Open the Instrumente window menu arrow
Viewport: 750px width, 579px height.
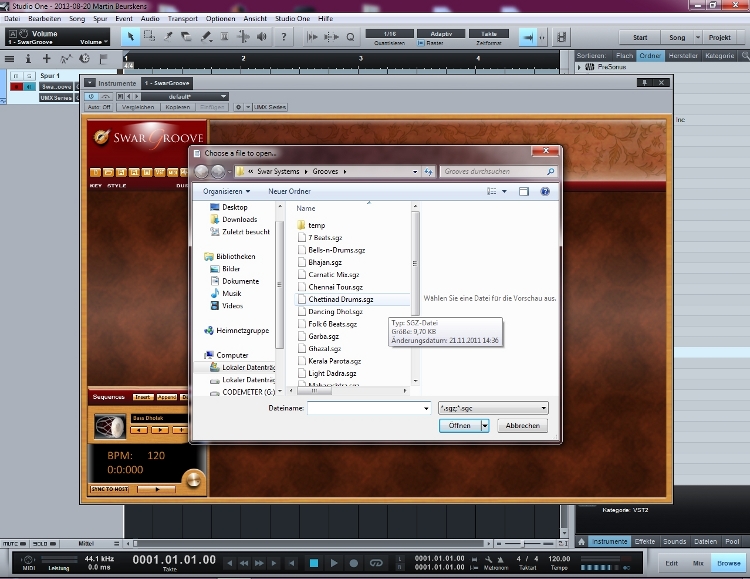(x=89, y=83)
